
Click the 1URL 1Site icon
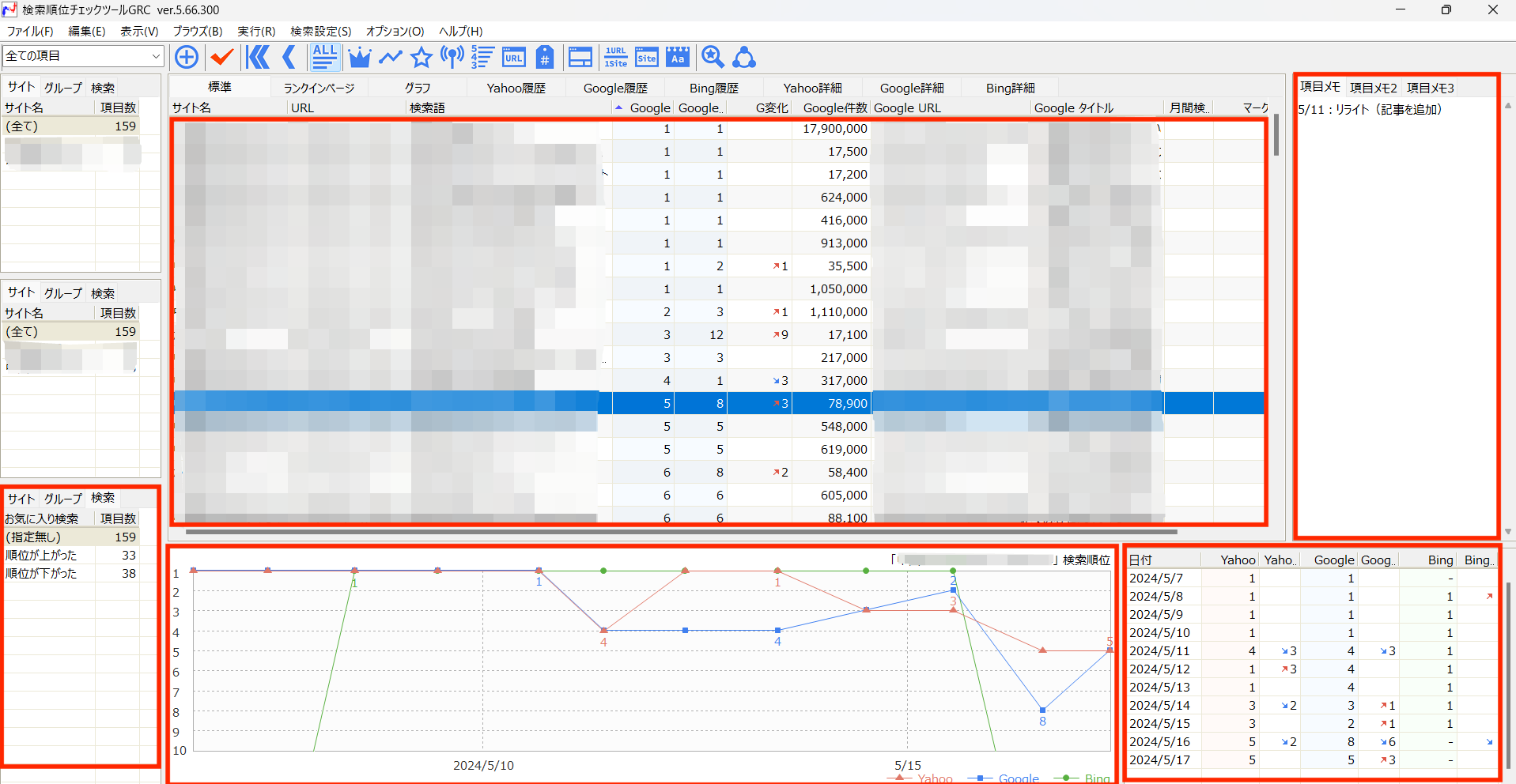615,57
